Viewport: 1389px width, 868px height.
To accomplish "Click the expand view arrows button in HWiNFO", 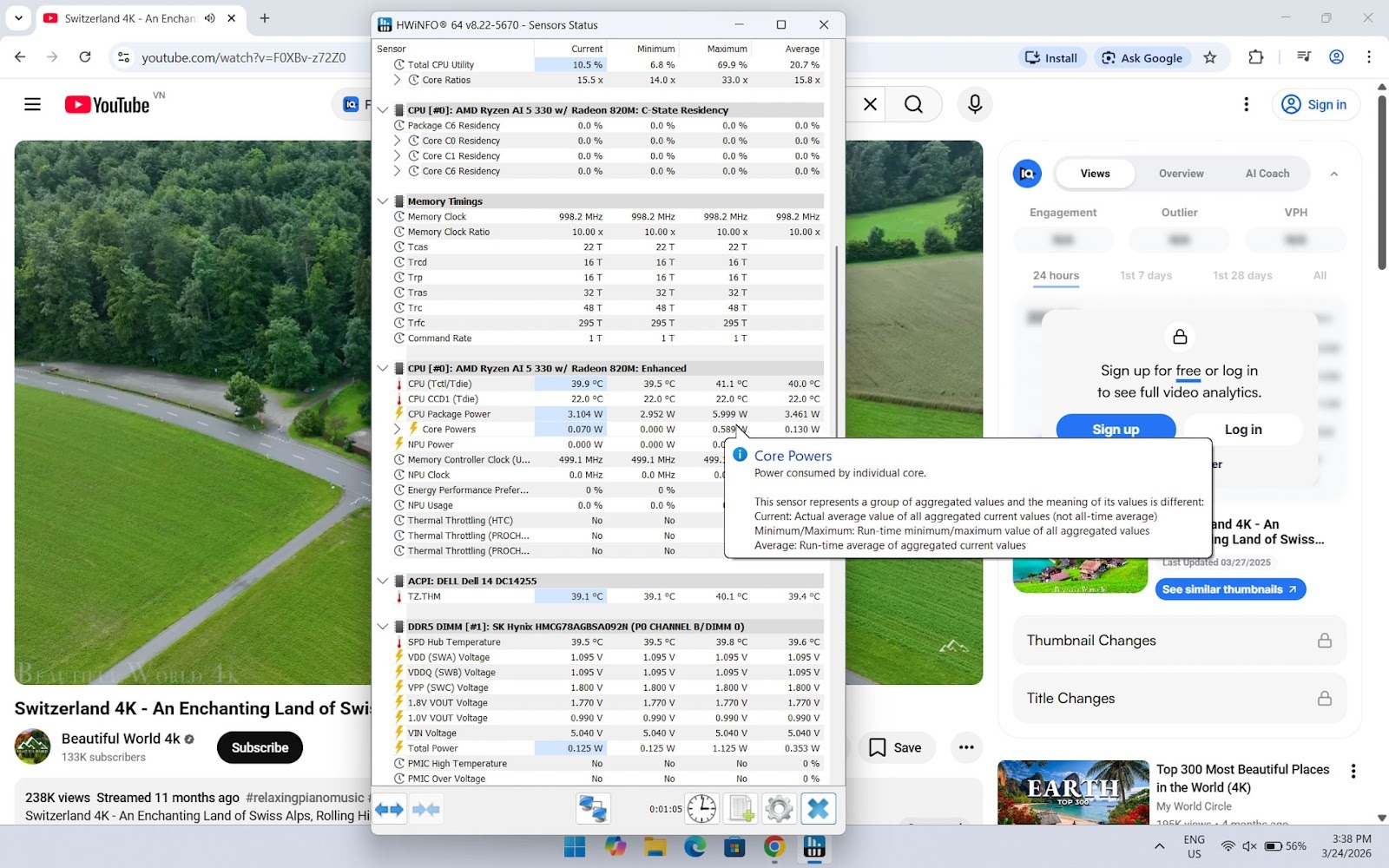I will tap(390, 810).
